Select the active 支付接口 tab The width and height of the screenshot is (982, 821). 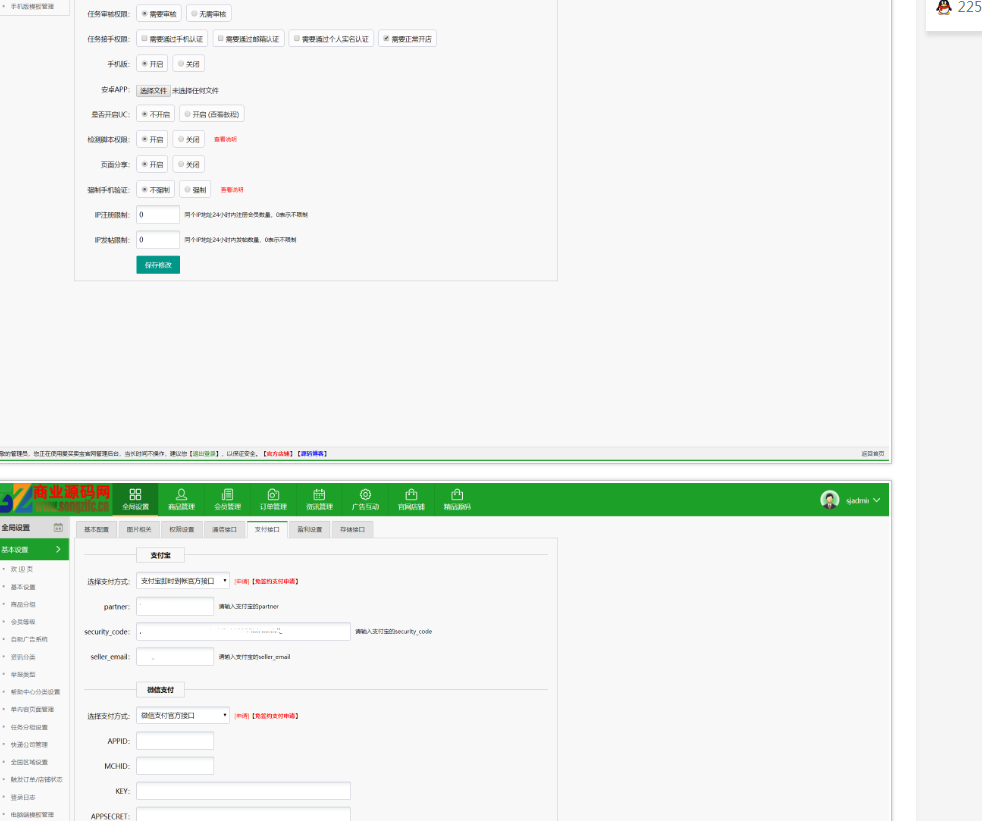(x=267, y=529)
